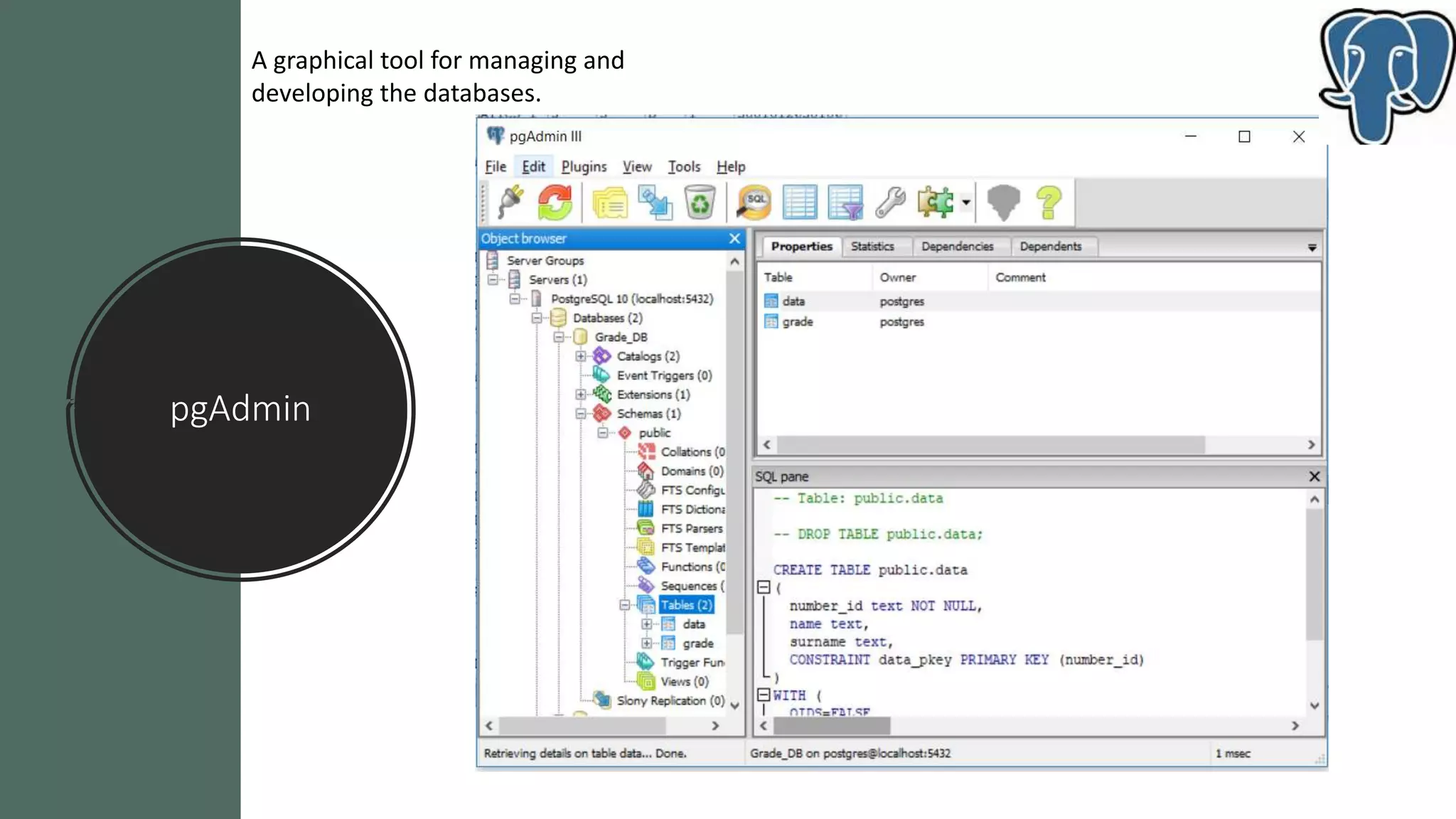This screenshot has width=1456, height=819.
Task: Collapse the Tables (2) tree node
Action: click(624, 605)
